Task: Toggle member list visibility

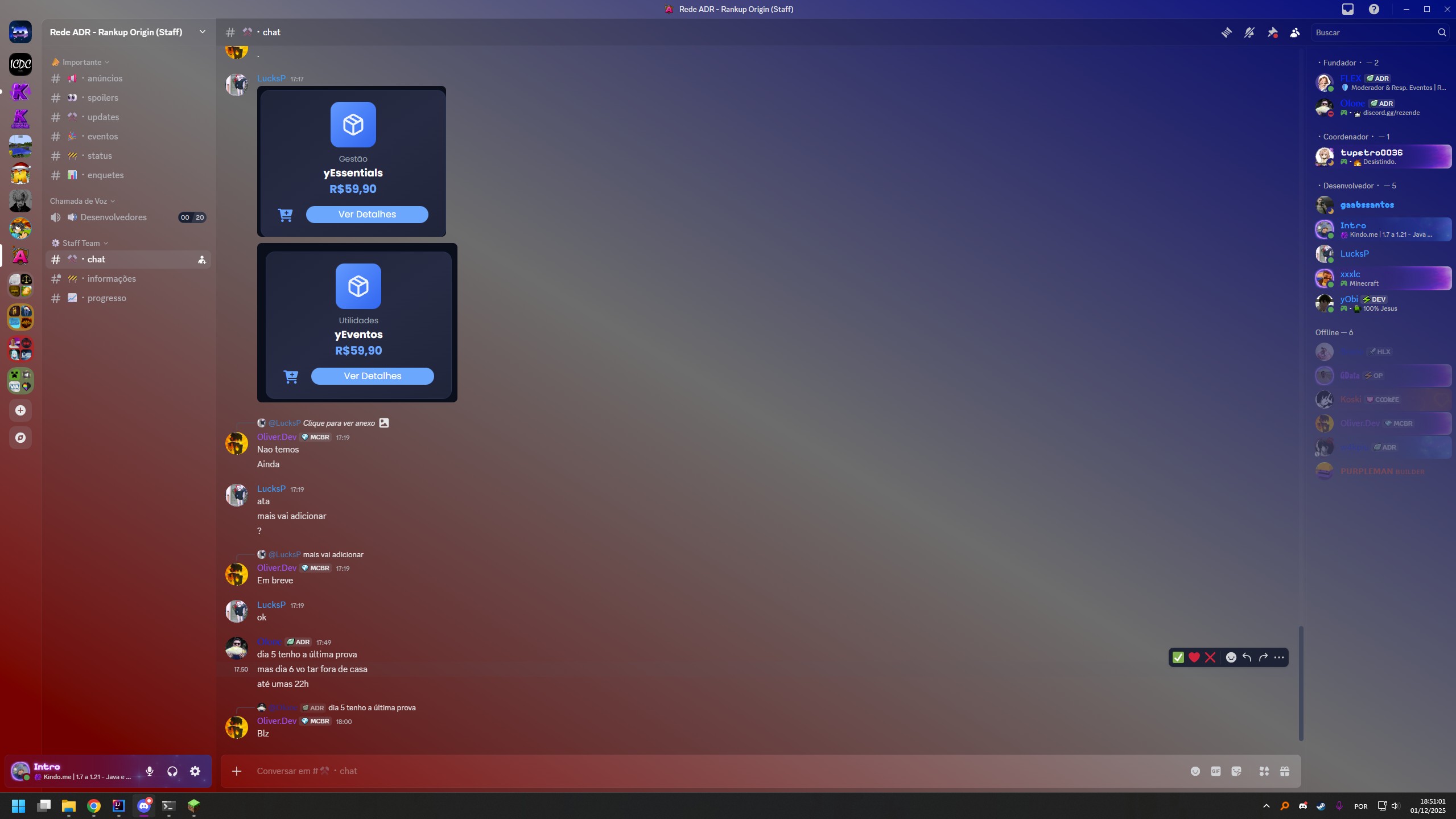Action: [1295, 32]
